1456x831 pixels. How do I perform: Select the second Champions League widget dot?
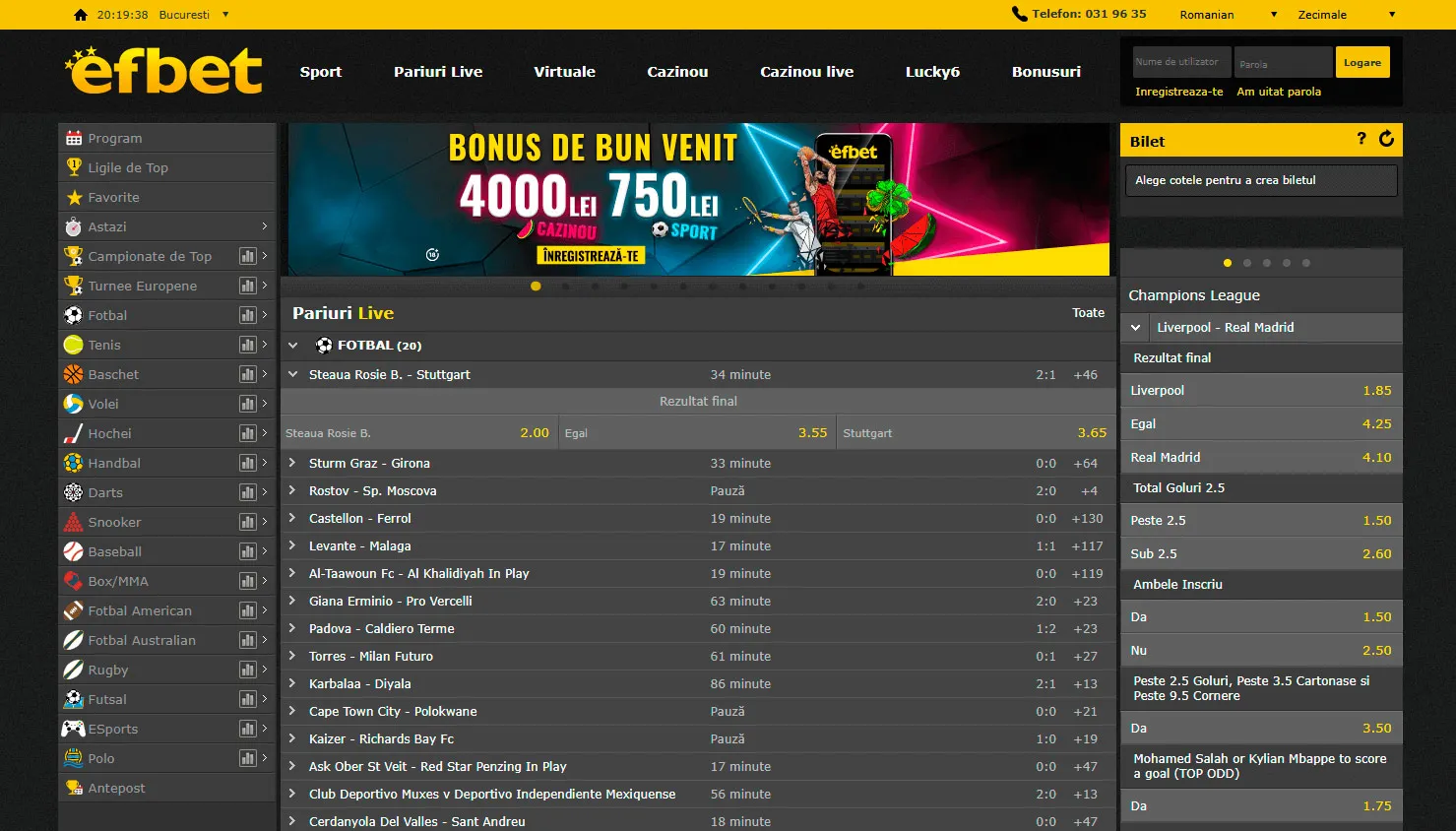pos(1247,263)
